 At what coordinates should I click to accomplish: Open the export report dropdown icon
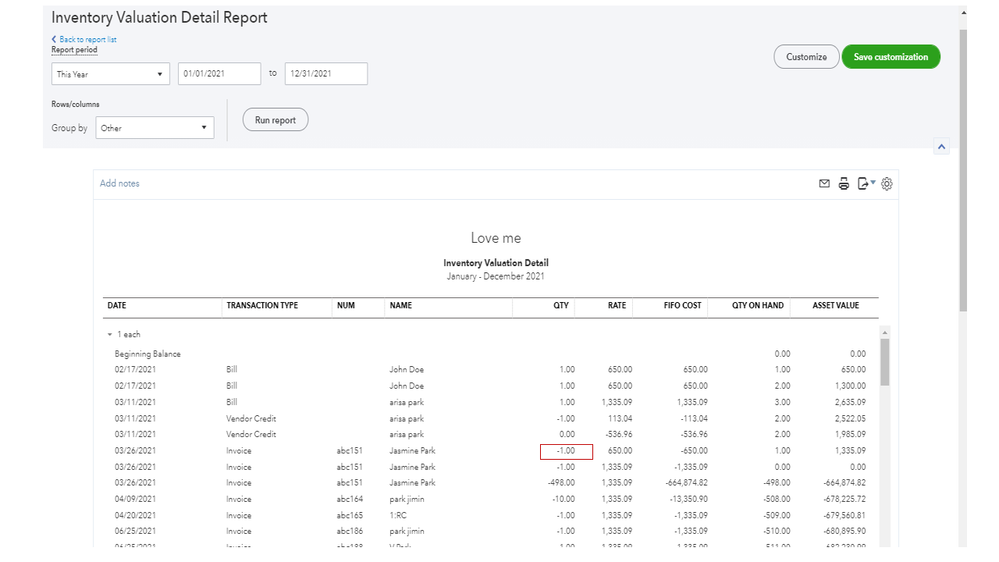(x=866, y=184)
